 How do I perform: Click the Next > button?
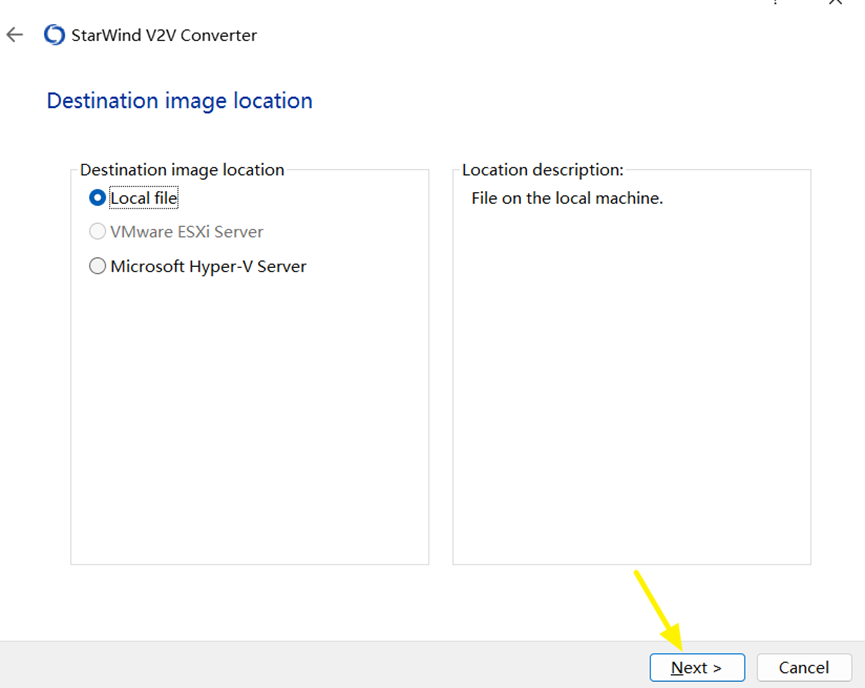[697, 668]
